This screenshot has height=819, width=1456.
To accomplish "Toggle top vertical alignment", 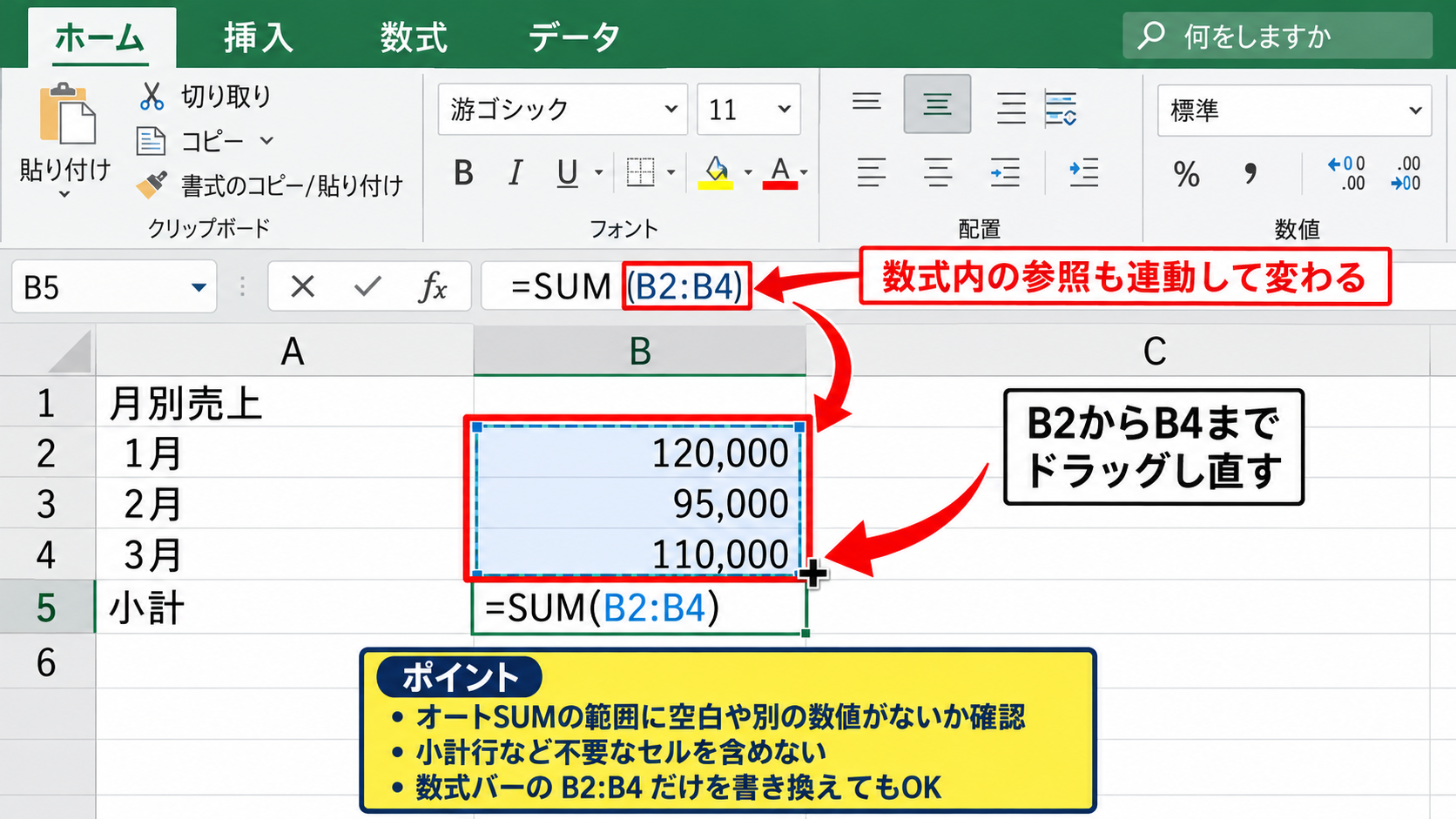I will pyautogui.click(x=866, y=102).
